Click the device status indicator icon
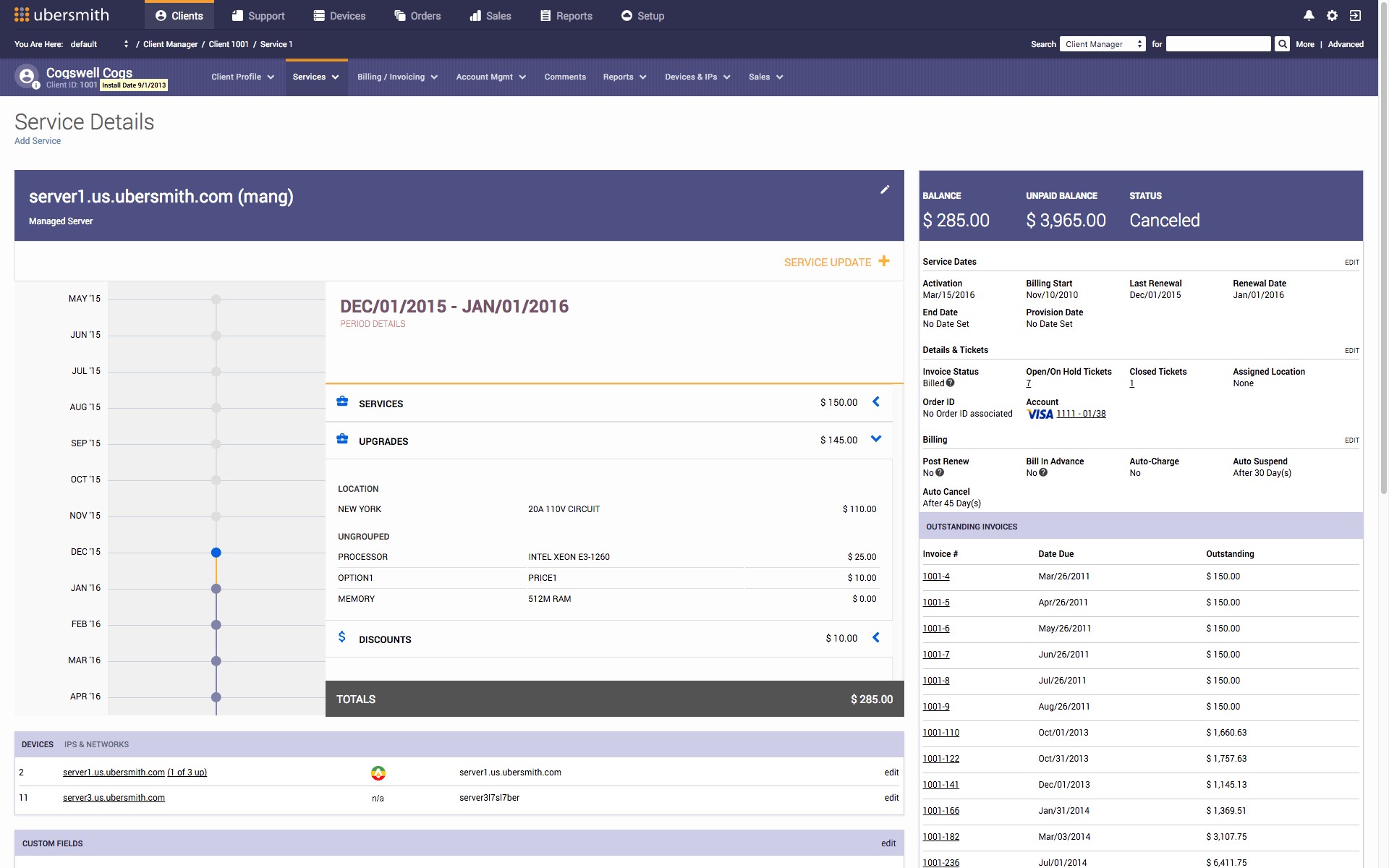The width and height of the screenshot is (1389, 868). tap(378, 773)
